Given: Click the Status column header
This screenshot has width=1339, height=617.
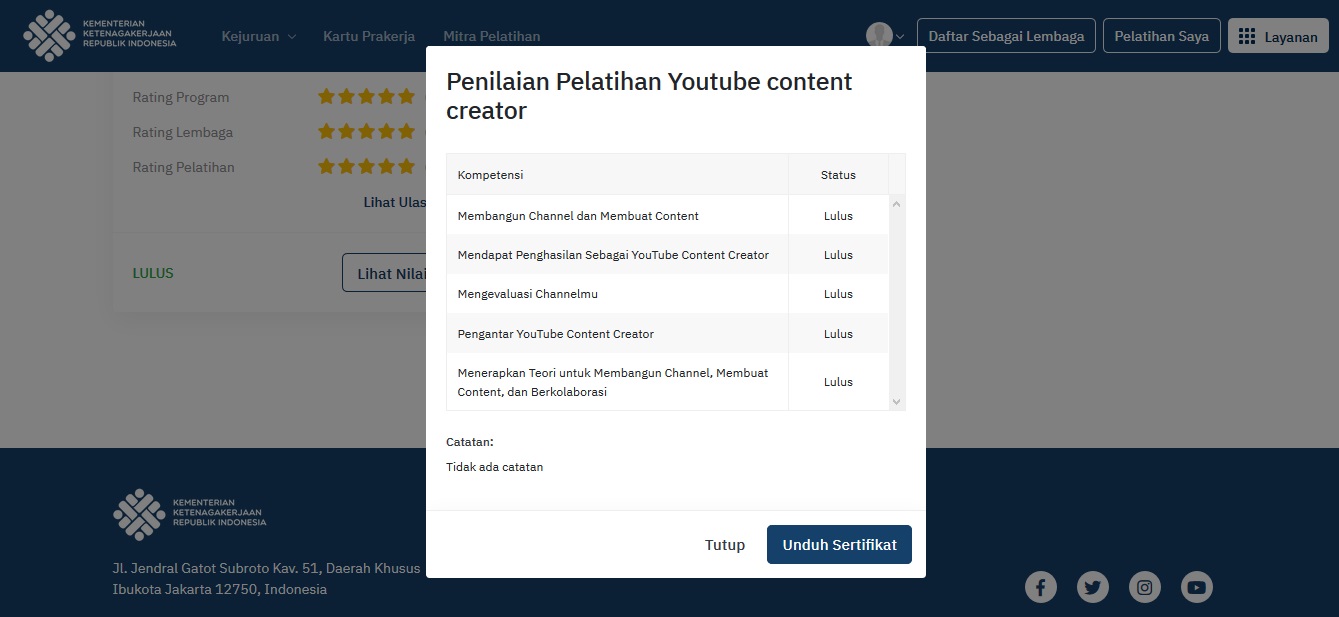Looking at the screenshot, I should pyautogui.click(x=838, y=175).
